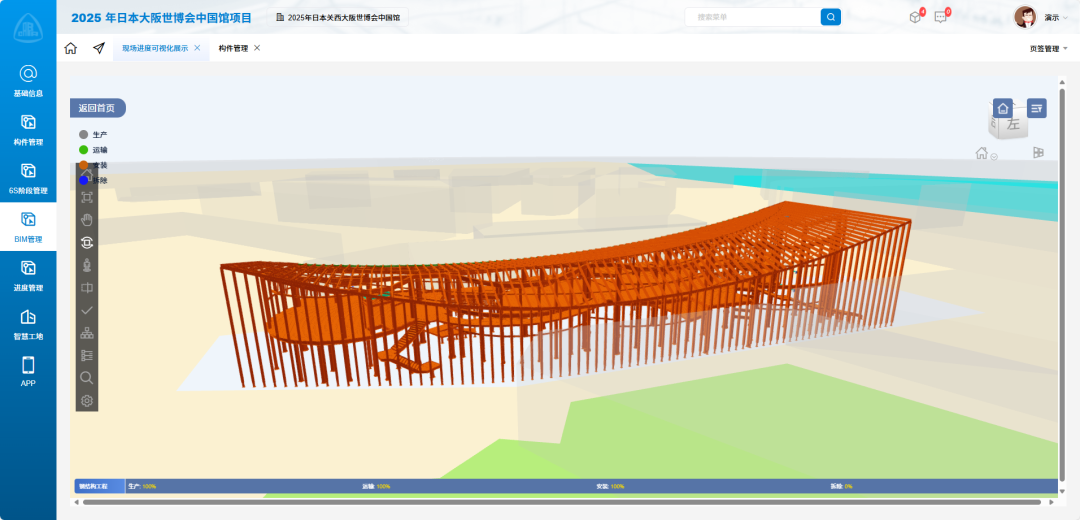
Task: Click the blue home button over view cube
Action: point(1003,107)
